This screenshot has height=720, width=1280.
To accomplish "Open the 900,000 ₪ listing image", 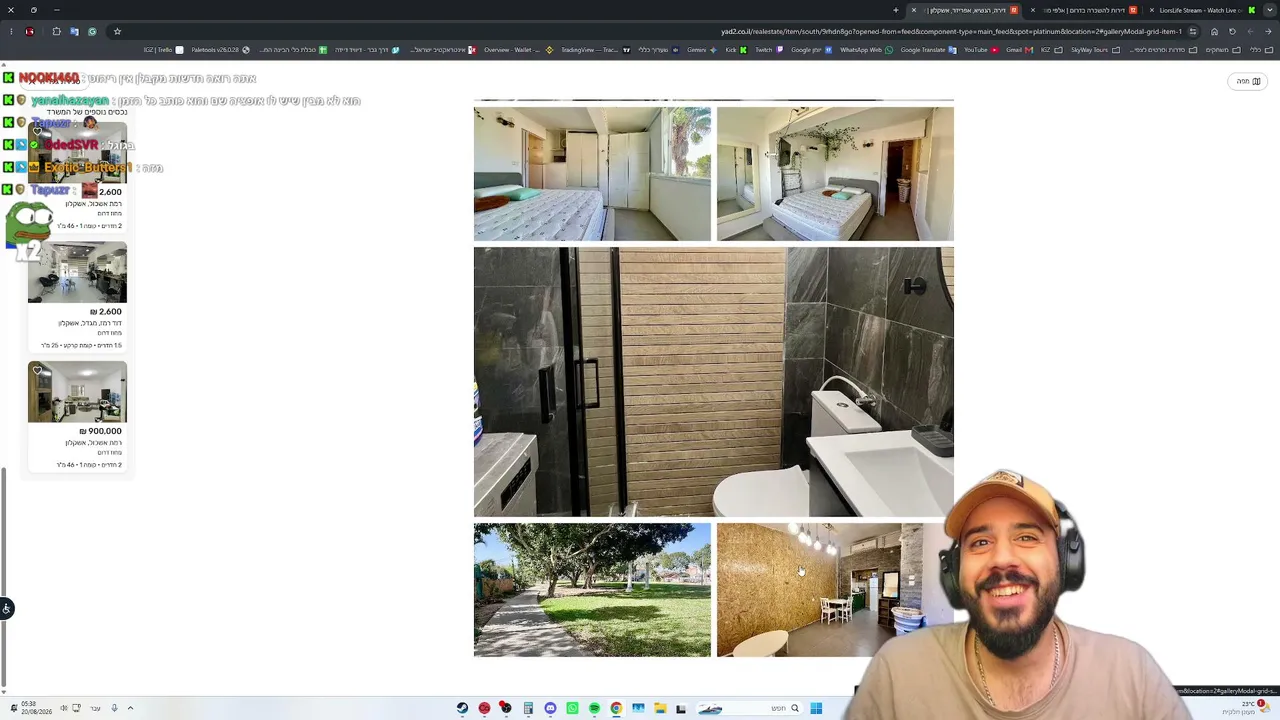I will 77,392.
